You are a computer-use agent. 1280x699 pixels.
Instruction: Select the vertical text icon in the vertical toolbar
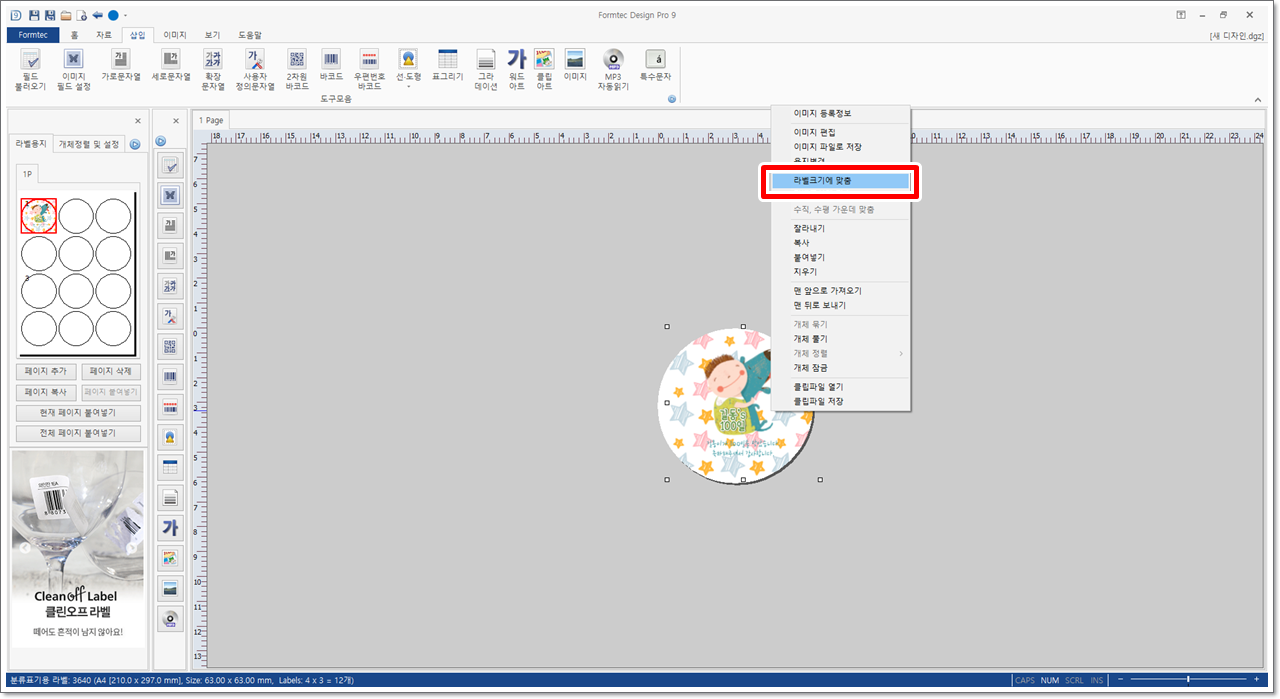[x=170, y=256]
